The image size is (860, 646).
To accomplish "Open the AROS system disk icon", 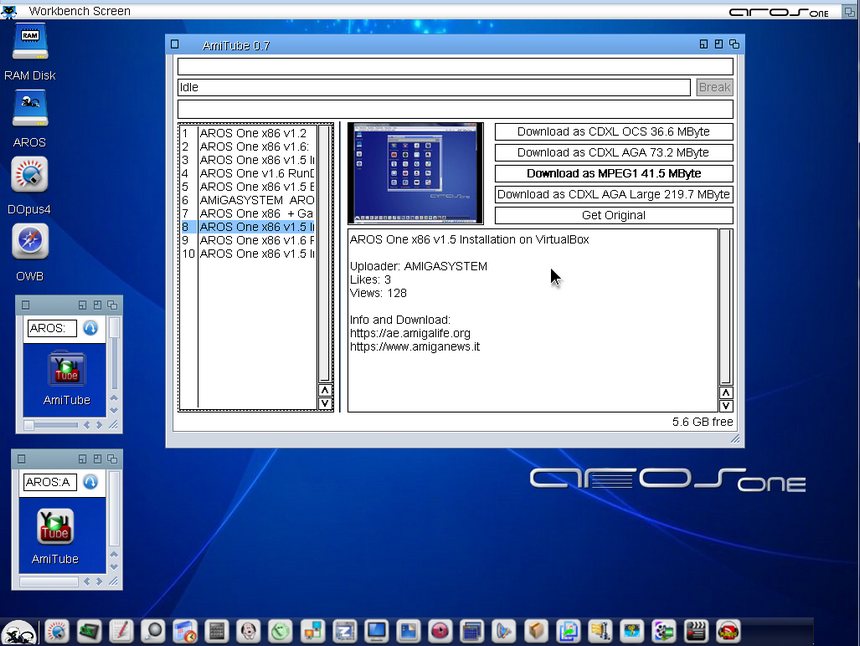I will pos(29,108).
